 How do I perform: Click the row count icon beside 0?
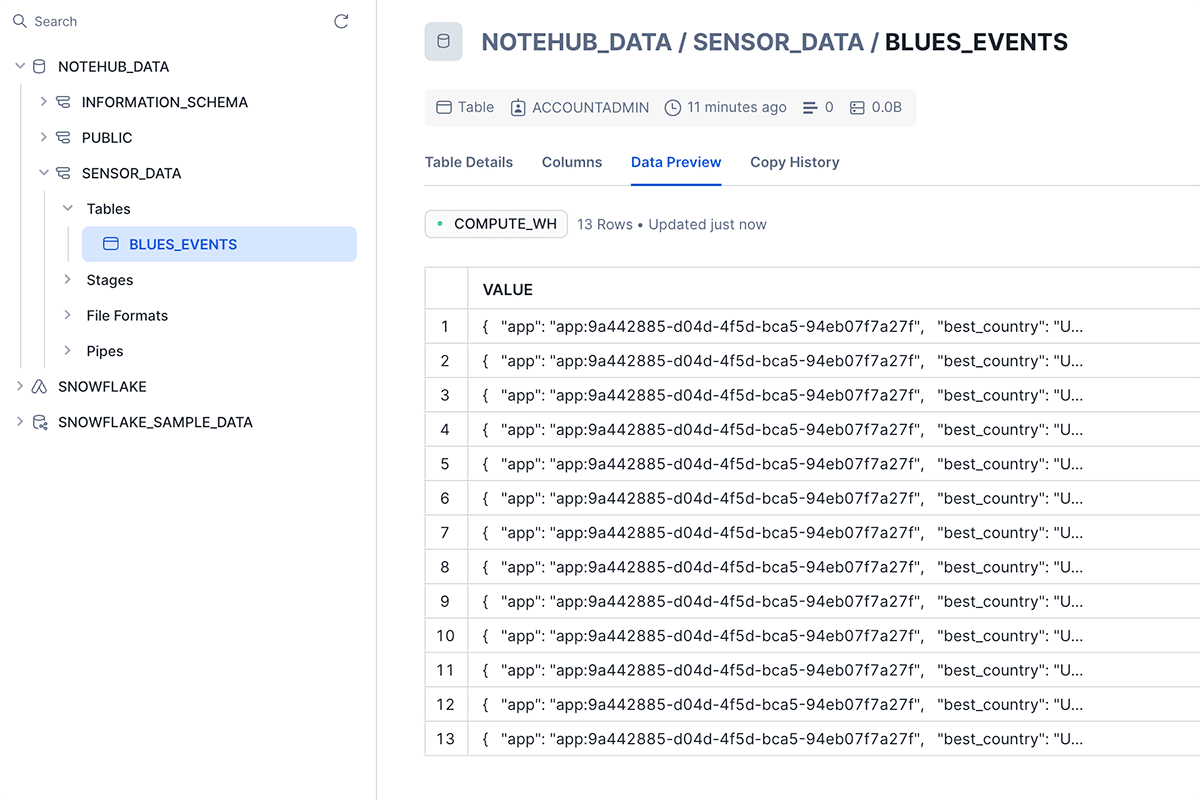[810, 107]
